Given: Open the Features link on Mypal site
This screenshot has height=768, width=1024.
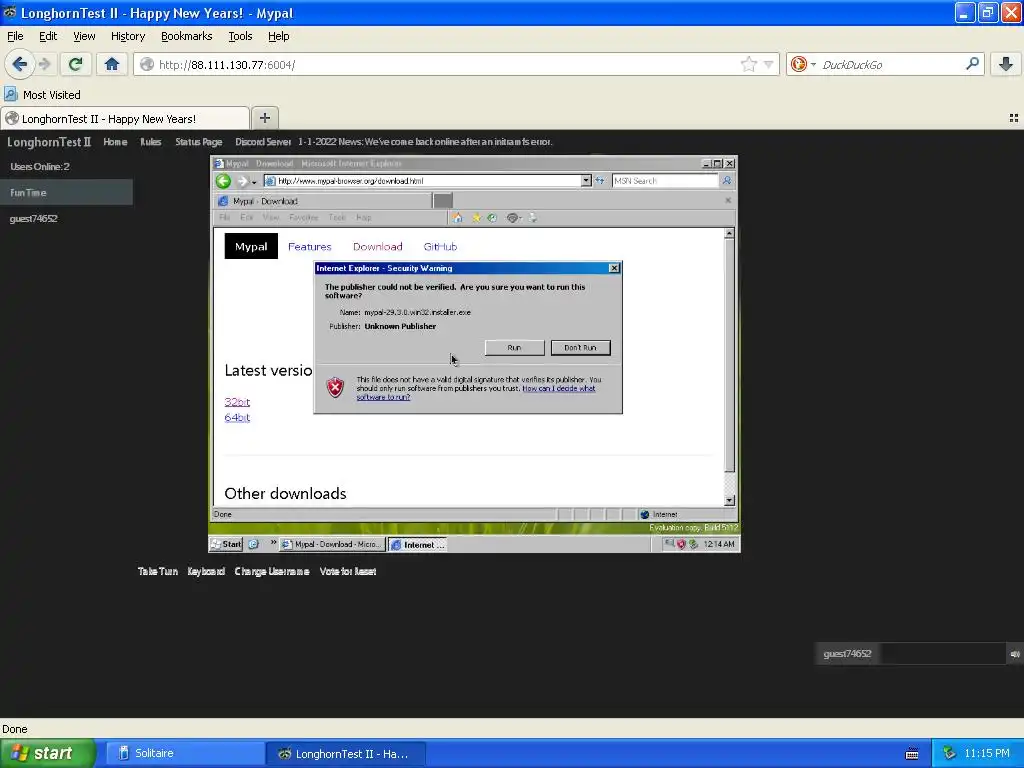Looking at the screenshot, I should (310, 247).
